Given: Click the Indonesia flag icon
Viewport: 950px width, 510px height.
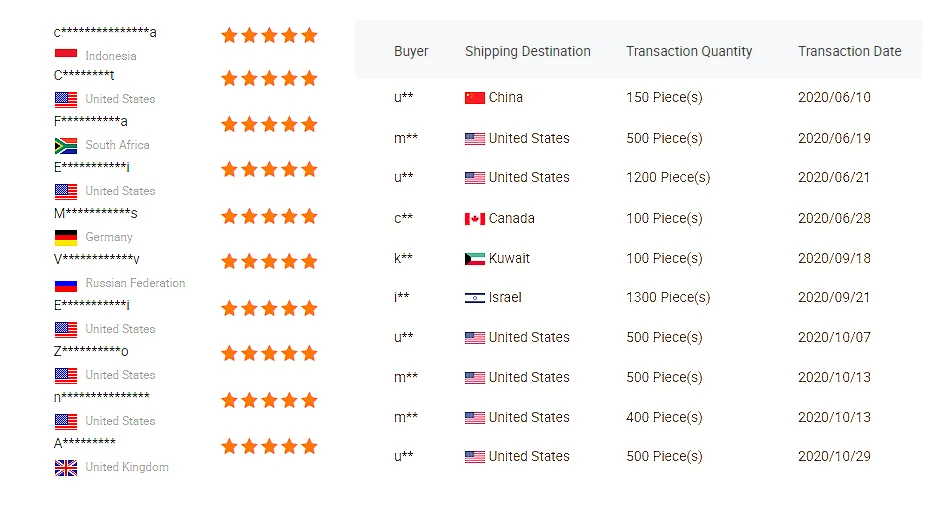Looking at the screenshot, I should pyautogui.click(x=66, y=53).
